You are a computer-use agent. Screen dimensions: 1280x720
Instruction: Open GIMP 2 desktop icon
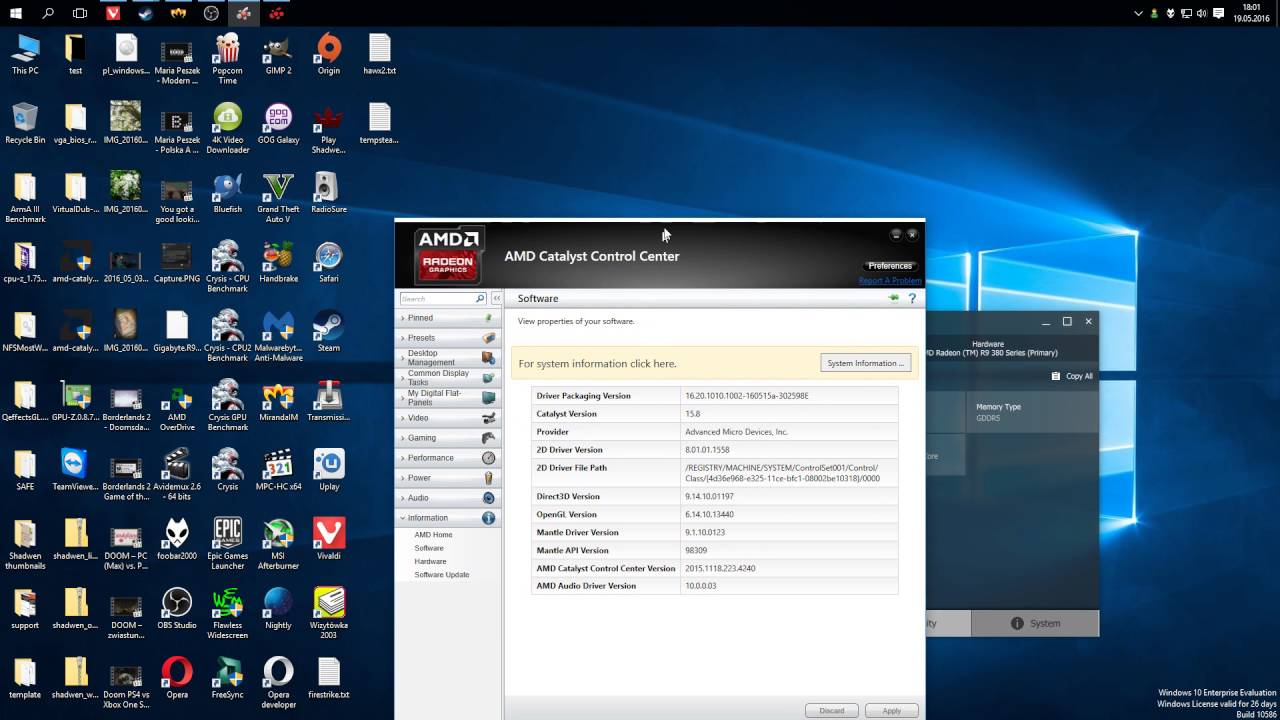(x=278, y=54)
